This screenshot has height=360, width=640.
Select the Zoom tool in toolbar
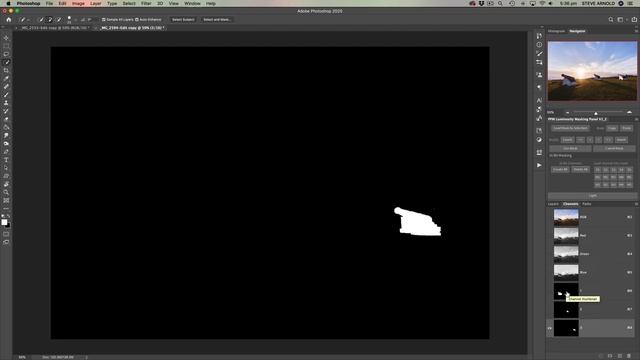coord(6,193)
